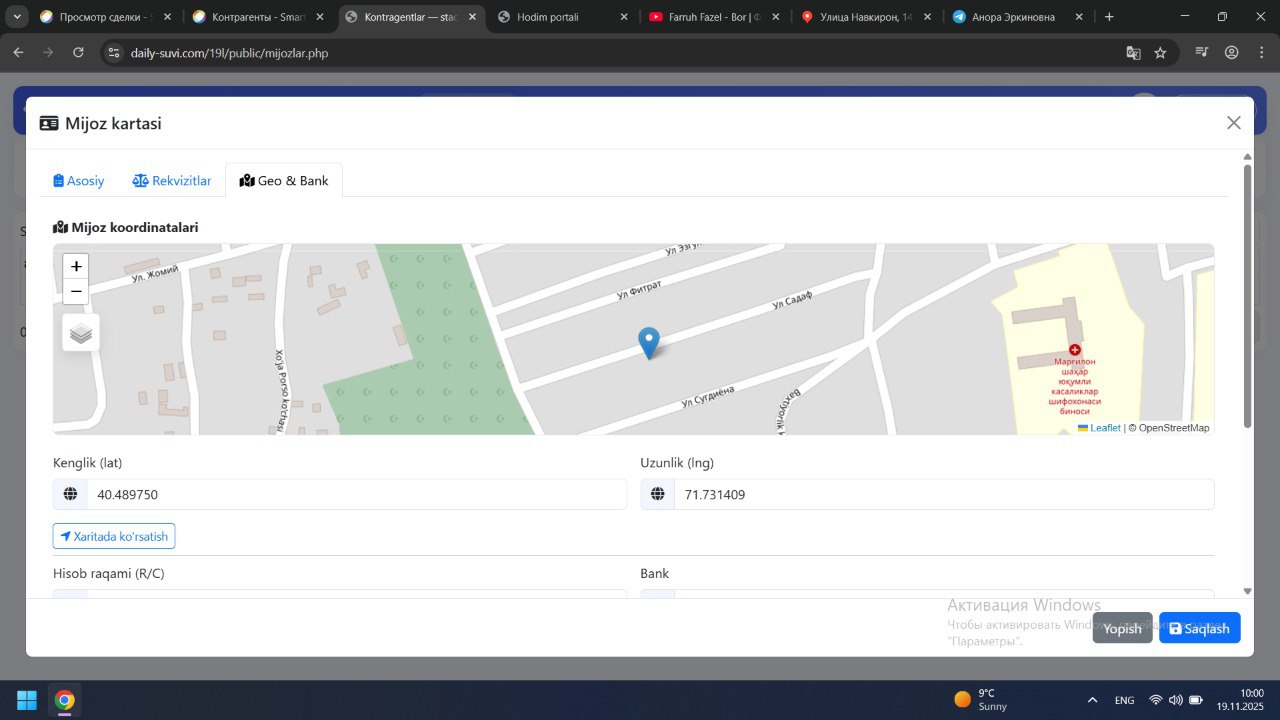Image resolution: width=1280 pixels, height=720 pixels.
Task: Open the map layers control
Action: [81, 333]
